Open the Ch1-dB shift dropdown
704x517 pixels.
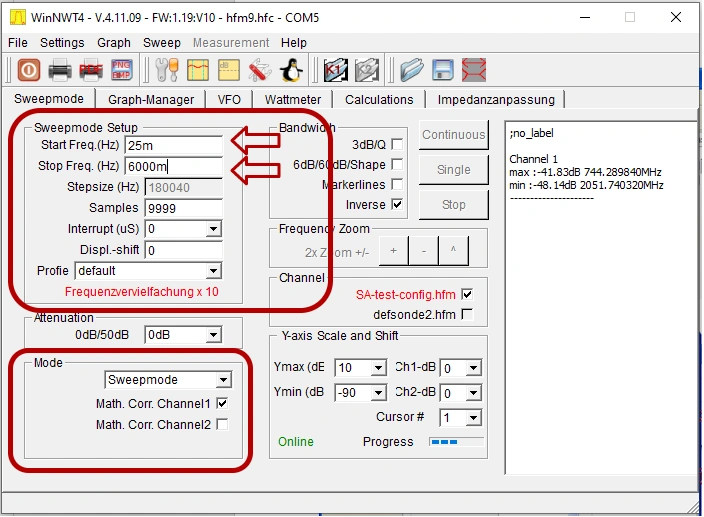(473, 368)
